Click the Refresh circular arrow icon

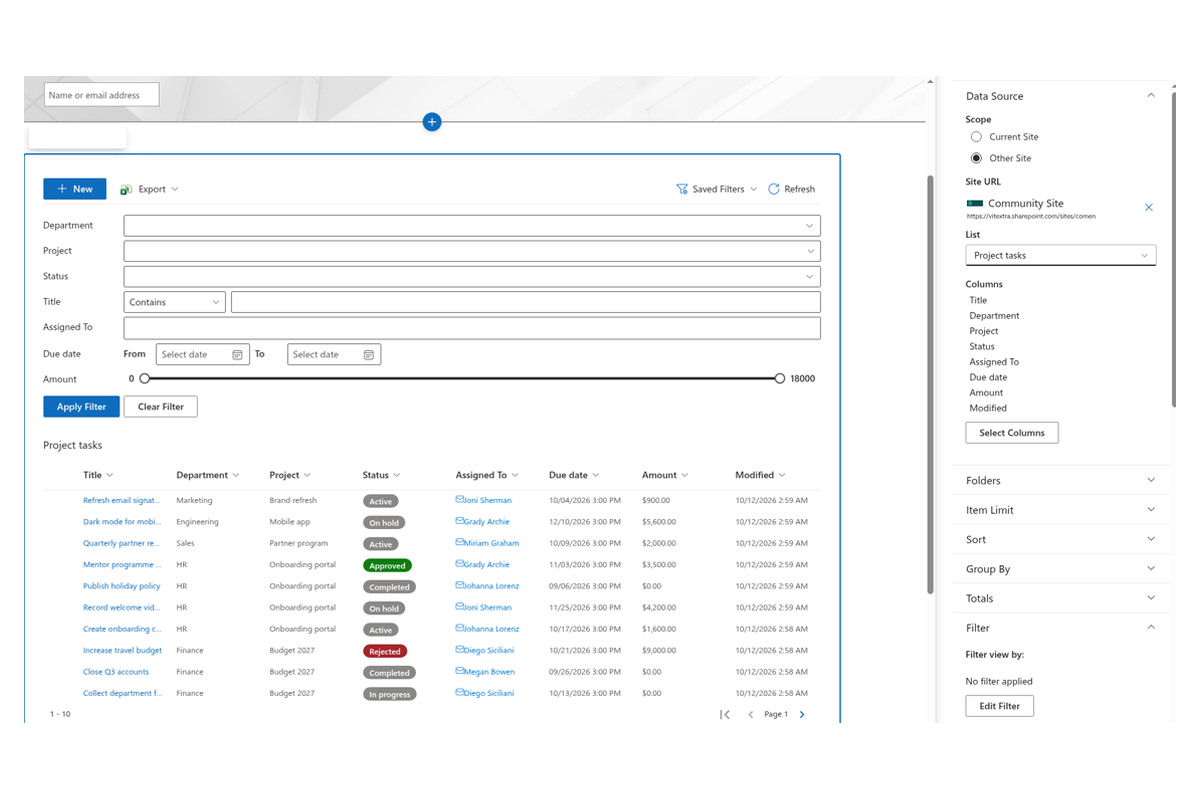[774, 189]
